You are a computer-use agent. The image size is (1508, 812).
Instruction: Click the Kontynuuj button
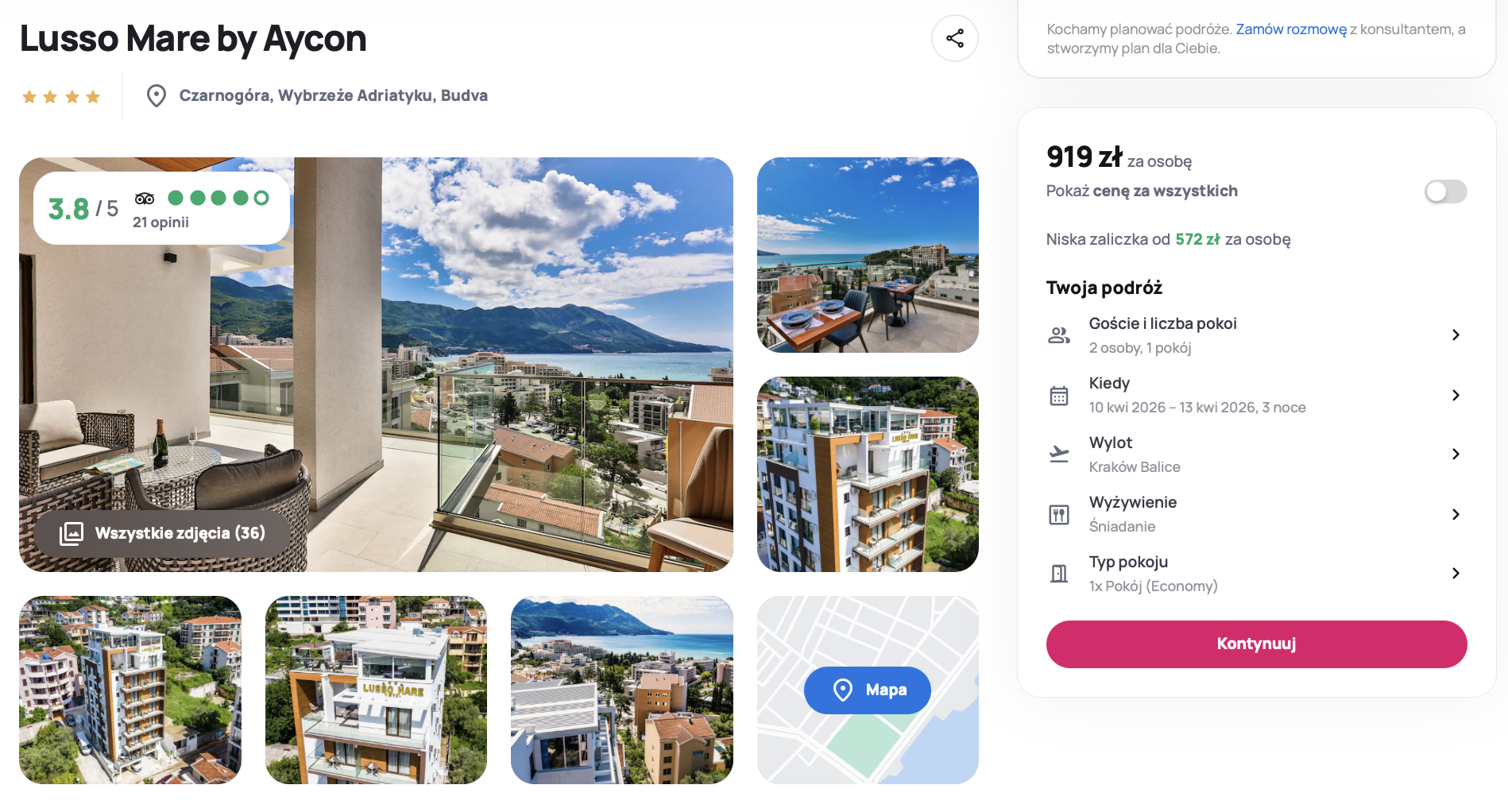1256,644
